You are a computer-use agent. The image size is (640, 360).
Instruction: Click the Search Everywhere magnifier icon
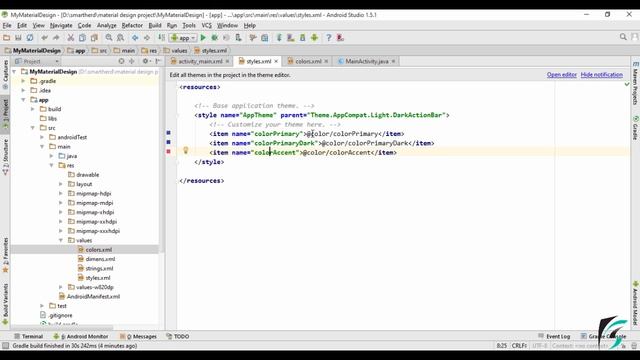click(623, 37)
